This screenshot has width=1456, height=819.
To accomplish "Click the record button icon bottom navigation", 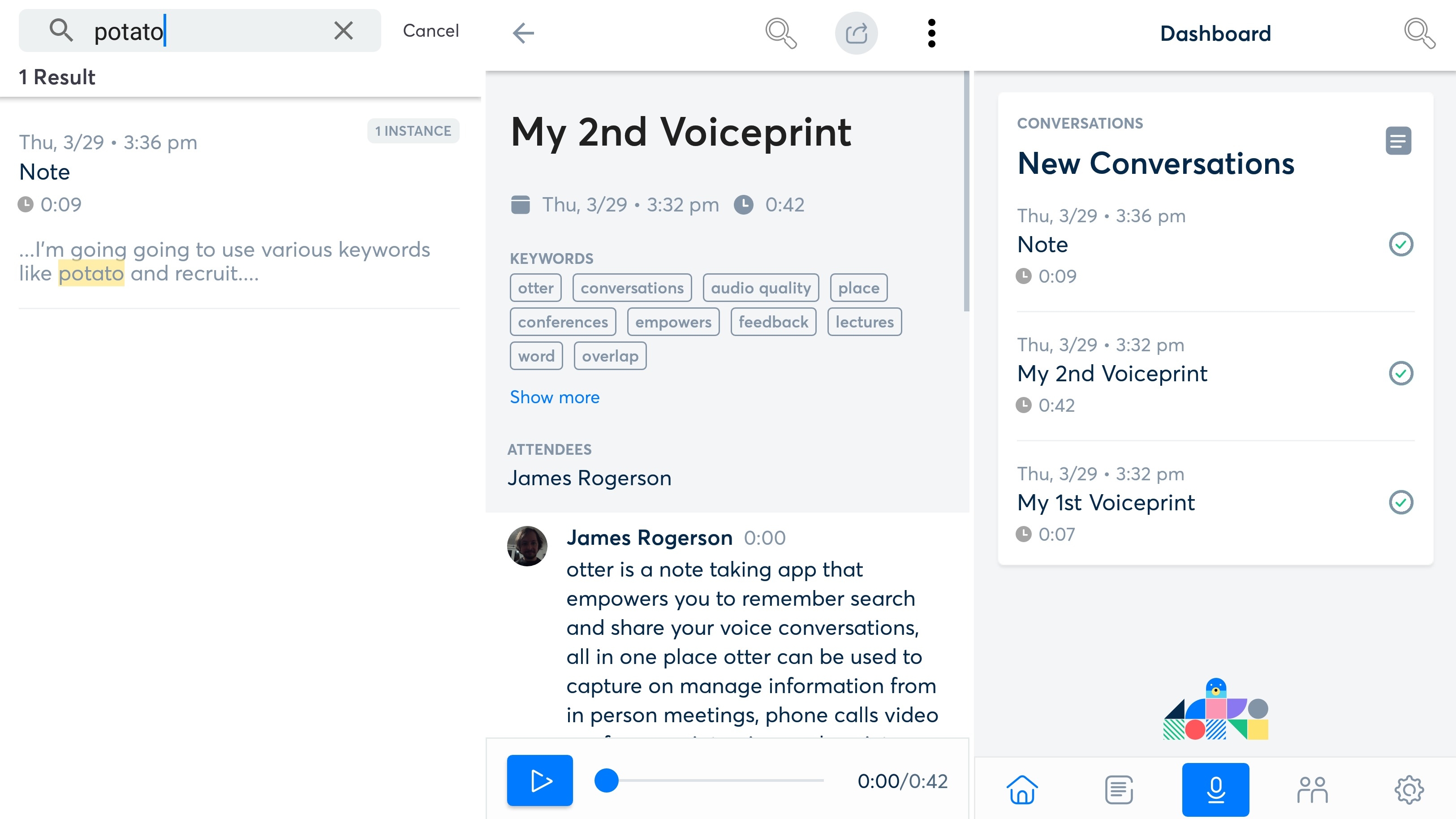I will click(x=1215, y=788).
